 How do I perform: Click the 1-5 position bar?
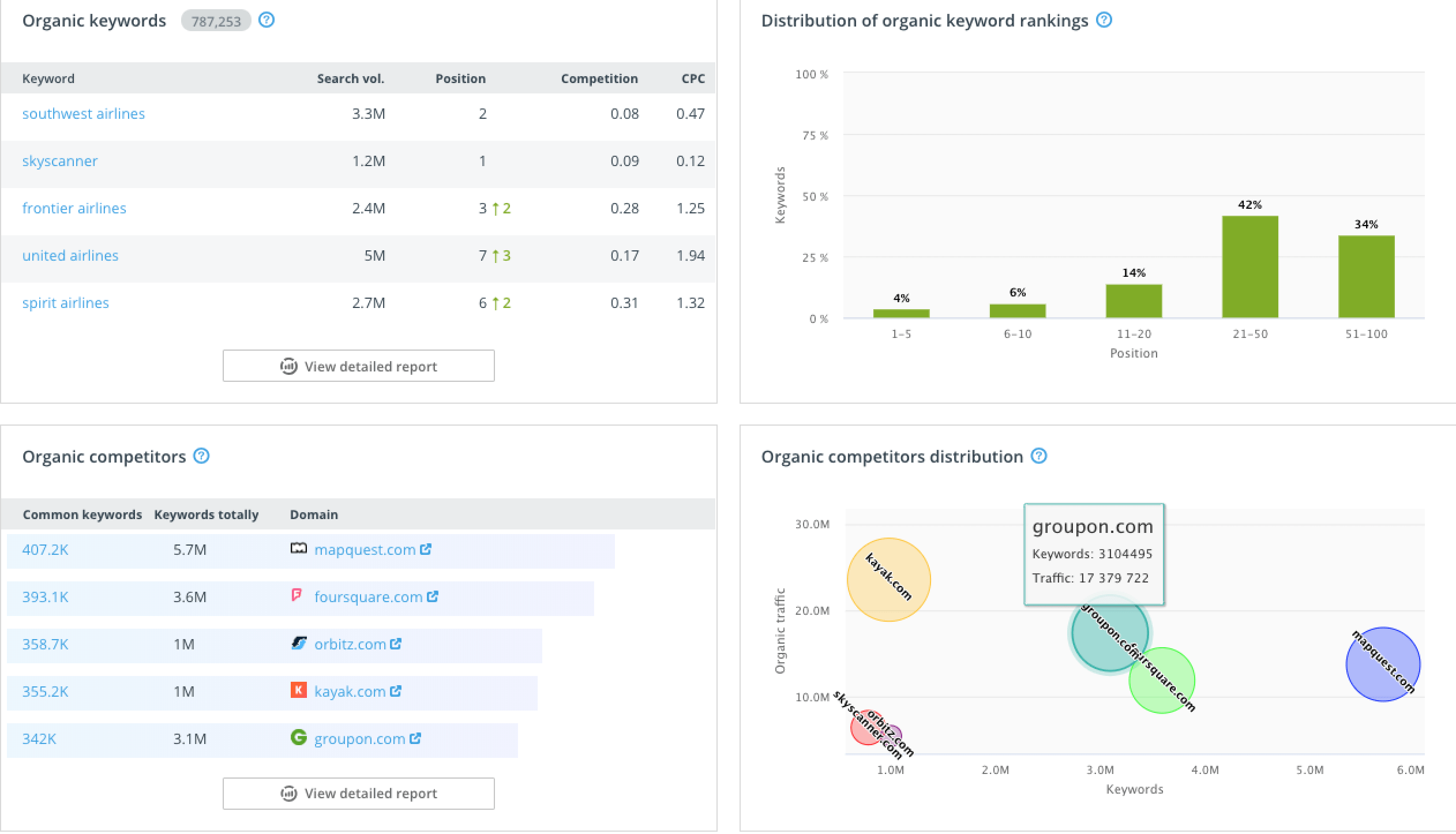coord(901,313)
